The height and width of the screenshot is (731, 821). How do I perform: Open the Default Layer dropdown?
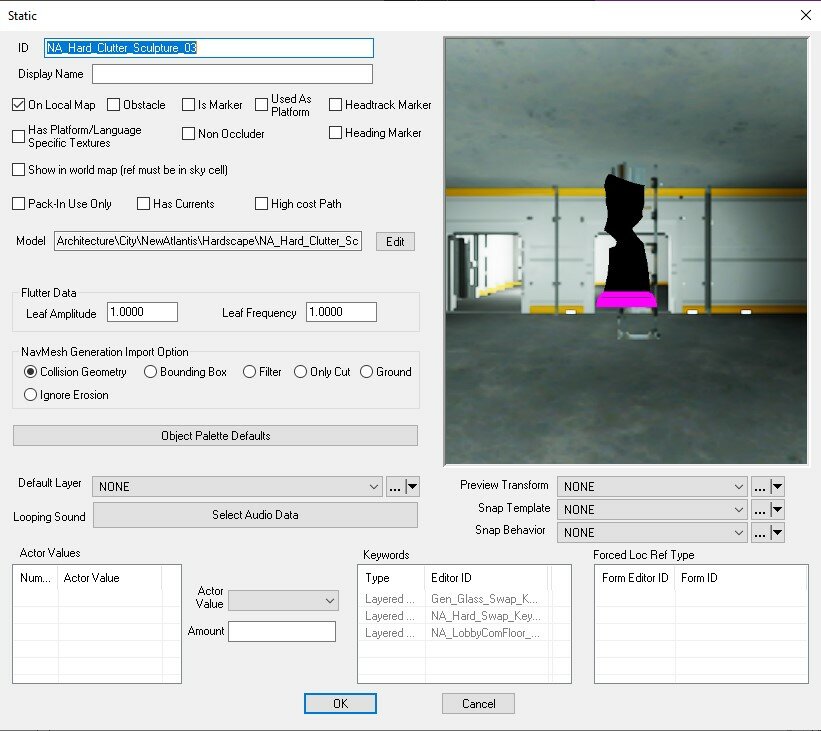[x=237, y=486]
